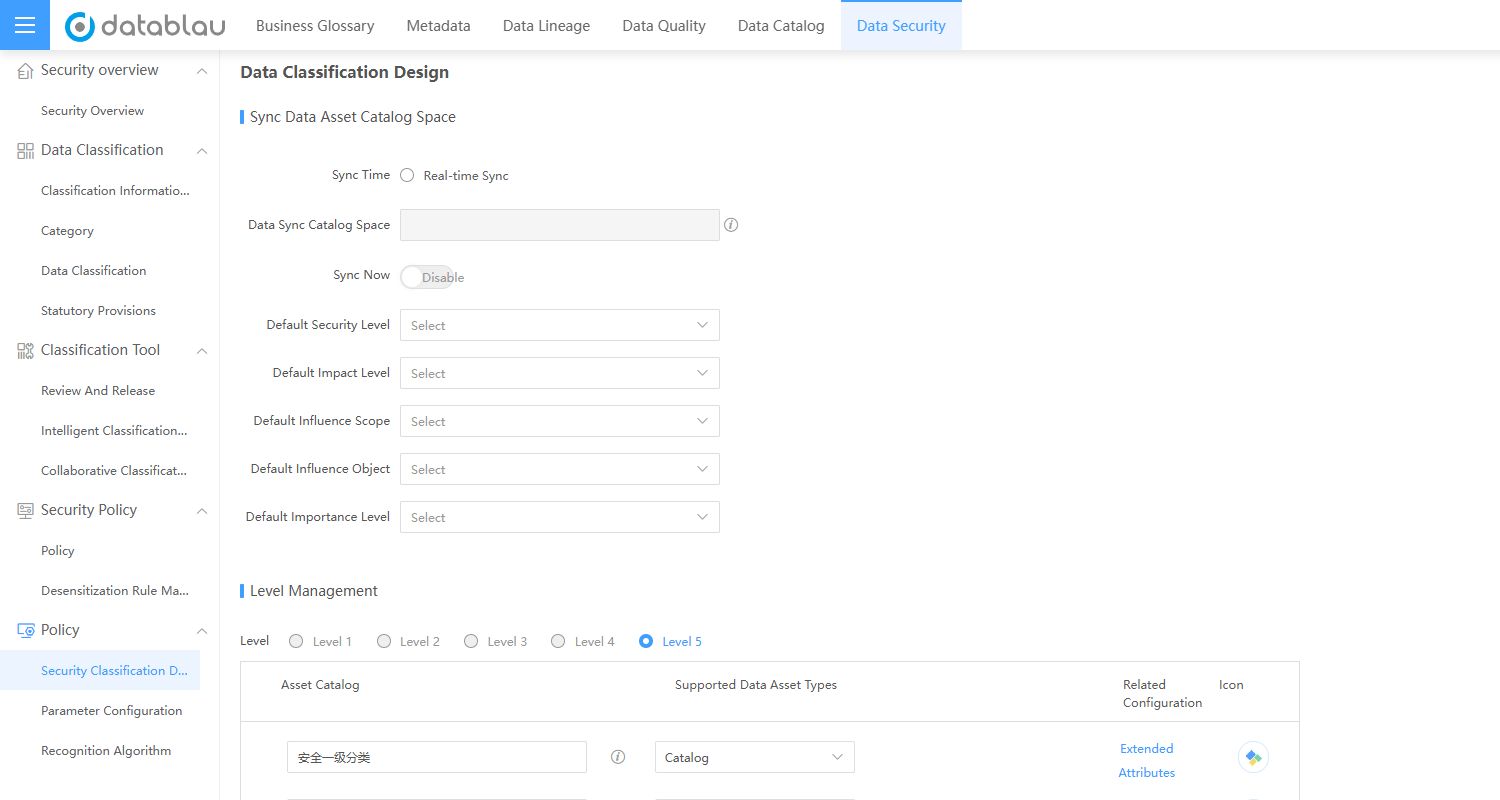
Task: Select the Data Security tab
Action: coord(901,26)
